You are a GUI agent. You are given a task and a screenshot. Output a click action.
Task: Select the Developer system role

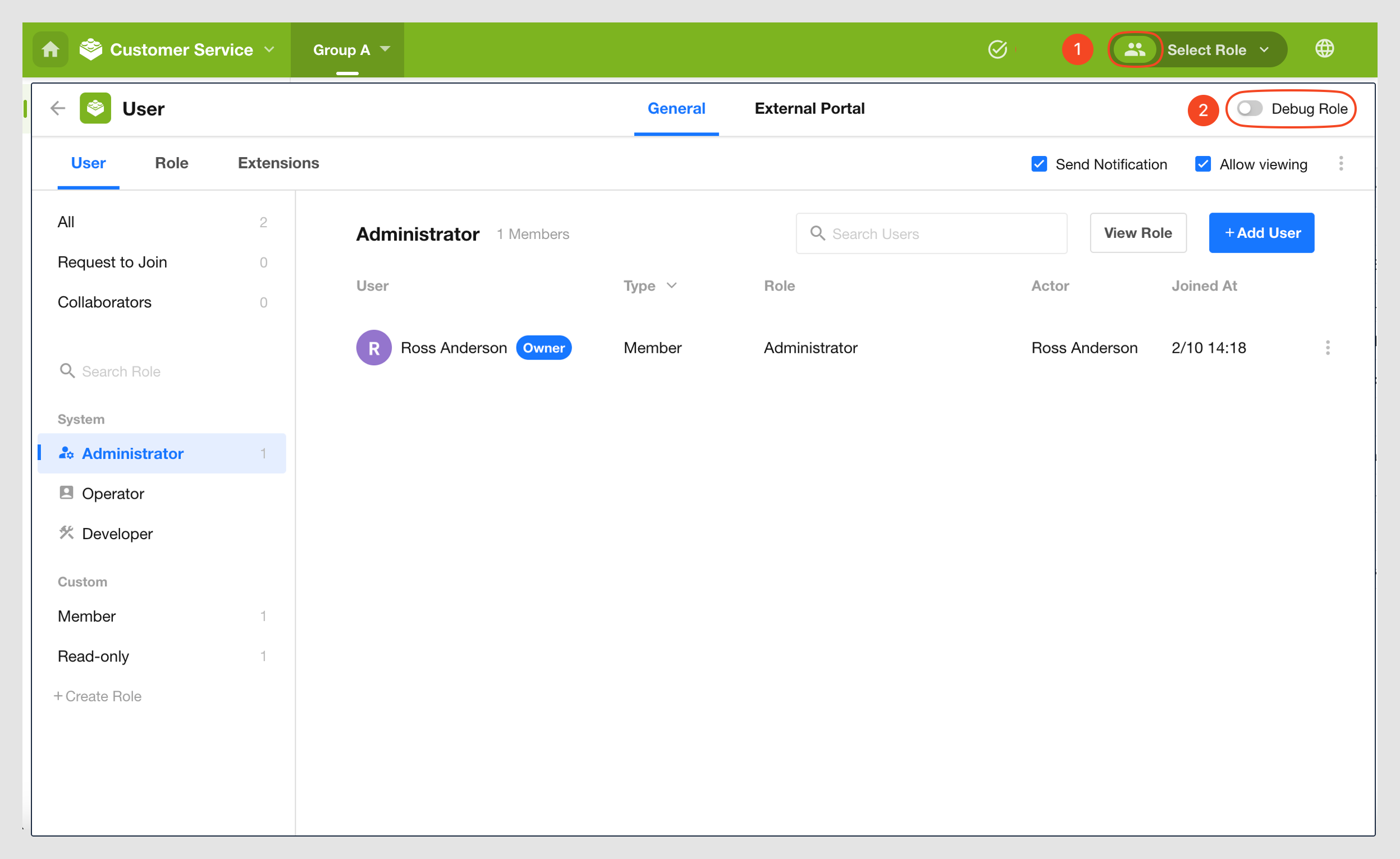tap(162, 534)
